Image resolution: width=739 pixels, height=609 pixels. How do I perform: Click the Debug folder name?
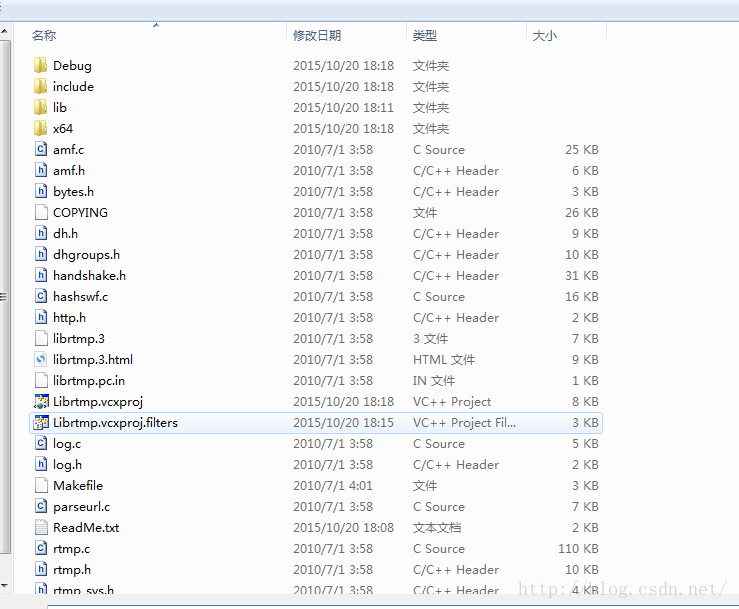72,66
